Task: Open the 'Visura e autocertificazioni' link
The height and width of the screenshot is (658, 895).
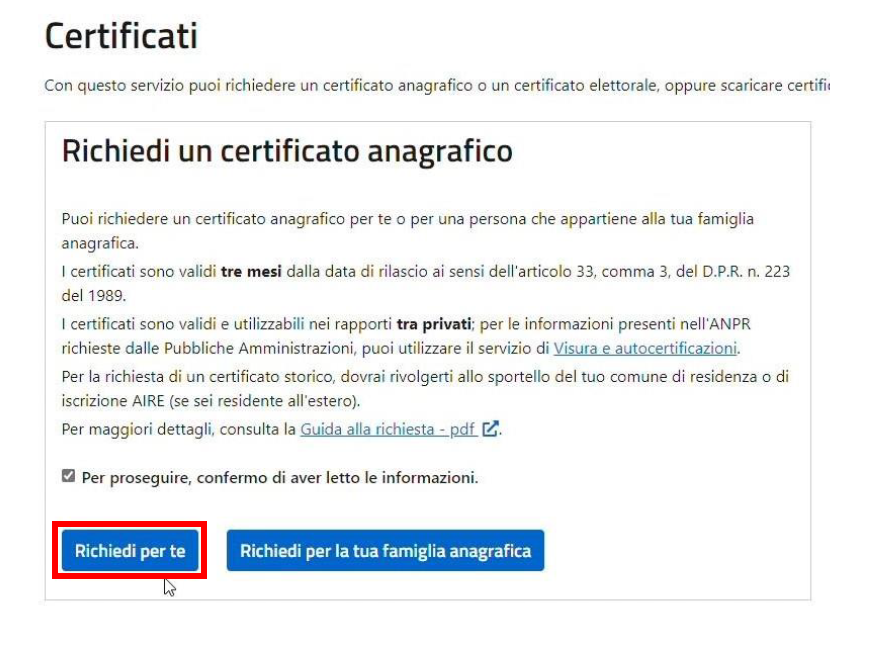Action: click(x=645, y=348)
